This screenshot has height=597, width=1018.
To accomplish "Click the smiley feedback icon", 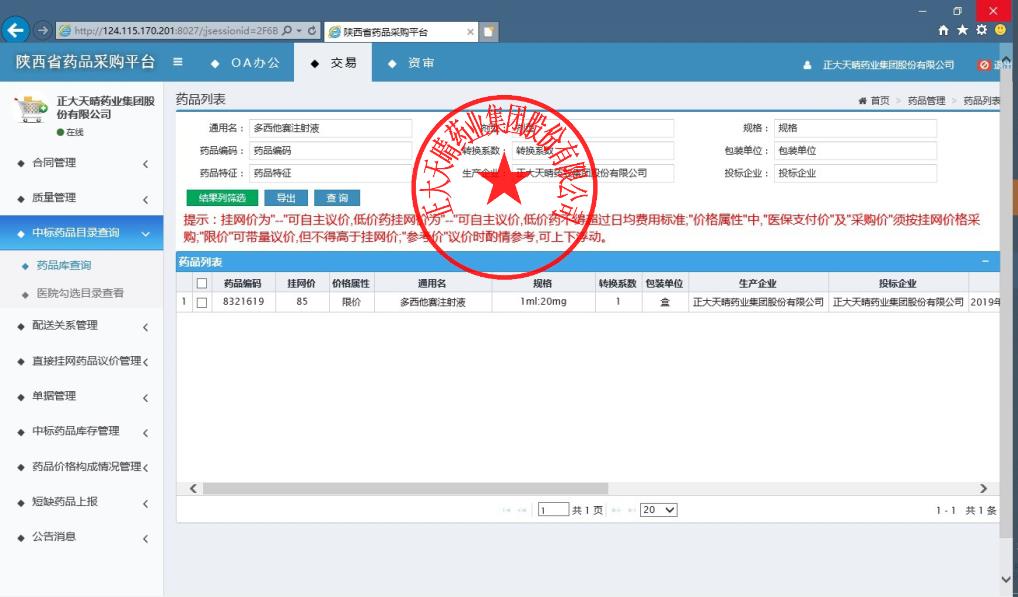I will click(x=1000, y=30).
